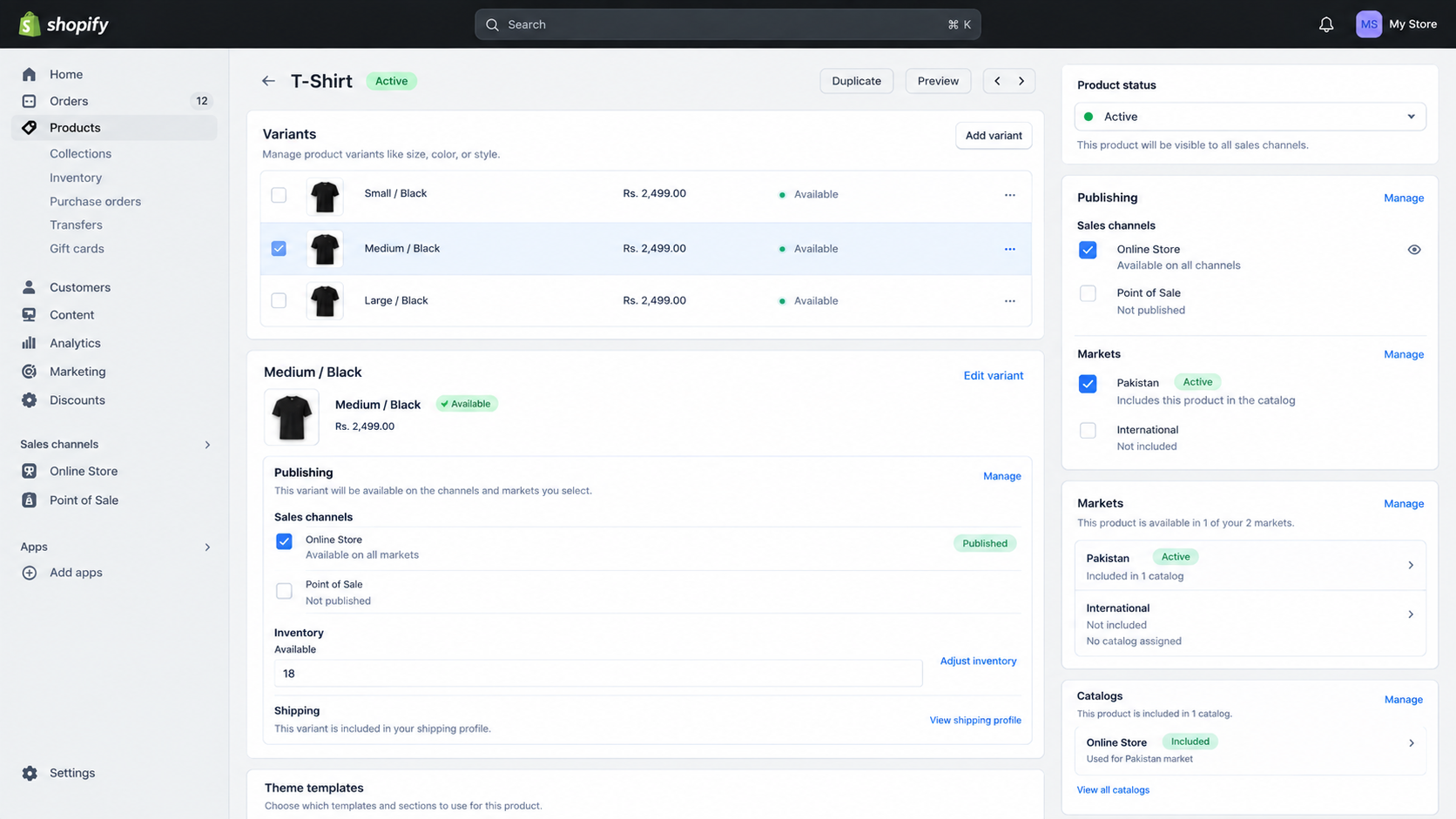This screenshot has height=819, width=1456.
Task: Click the Edit variant link
Action: [993, 376]
